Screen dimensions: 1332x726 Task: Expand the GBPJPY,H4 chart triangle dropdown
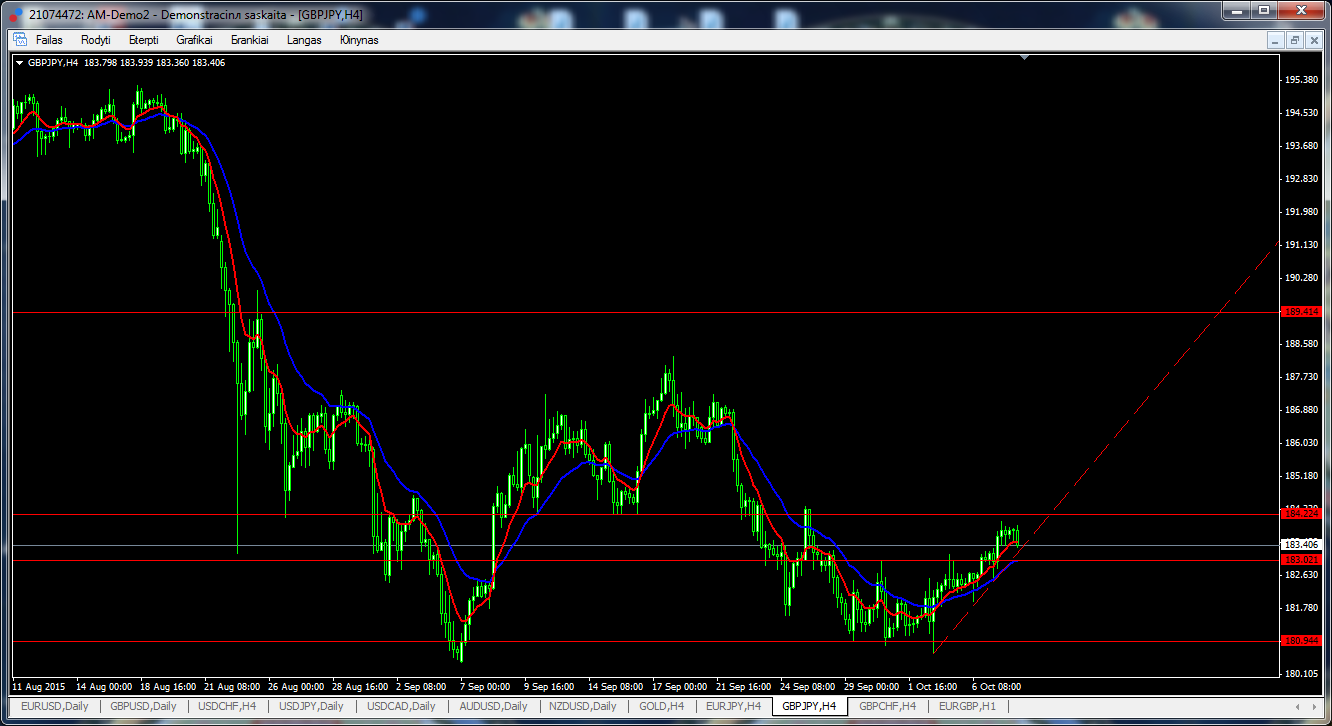click(20, 63)
